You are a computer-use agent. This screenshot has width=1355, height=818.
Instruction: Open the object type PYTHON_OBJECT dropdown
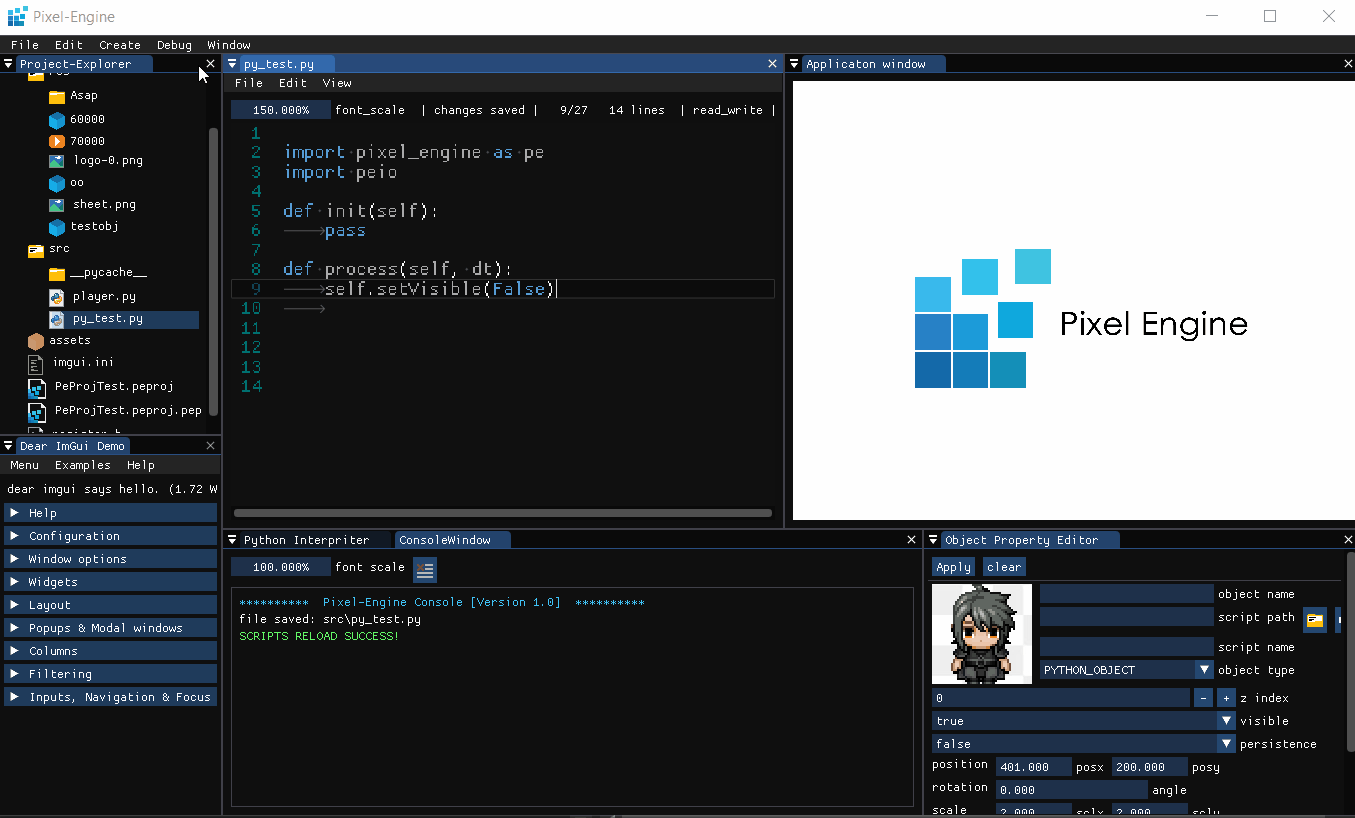coord(1126,670)
